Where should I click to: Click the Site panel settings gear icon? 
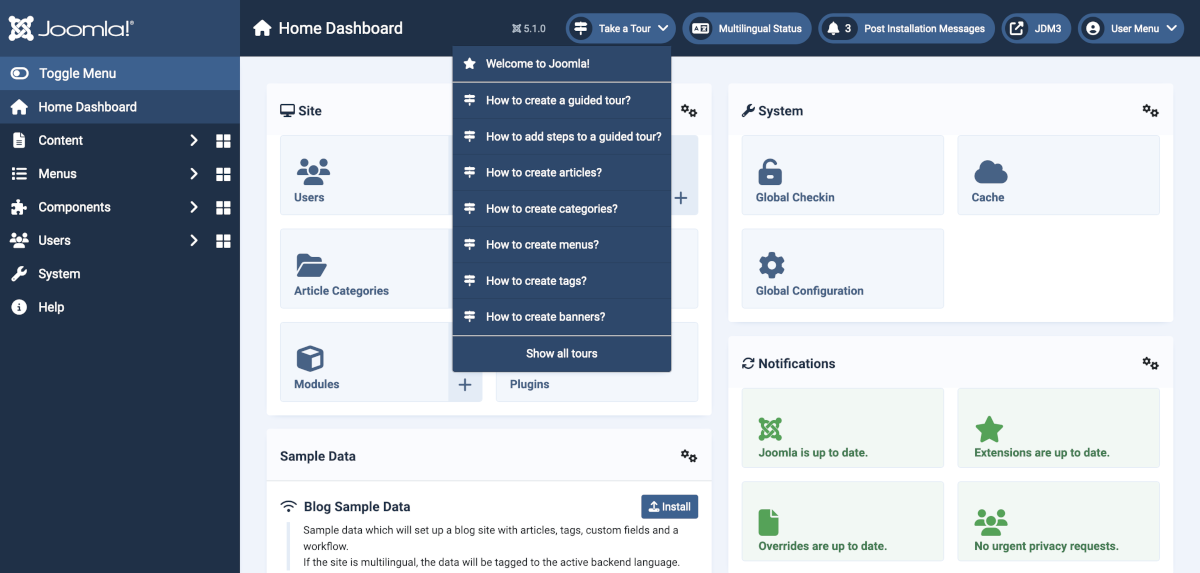pyautogui.click(x=688, y=111)
